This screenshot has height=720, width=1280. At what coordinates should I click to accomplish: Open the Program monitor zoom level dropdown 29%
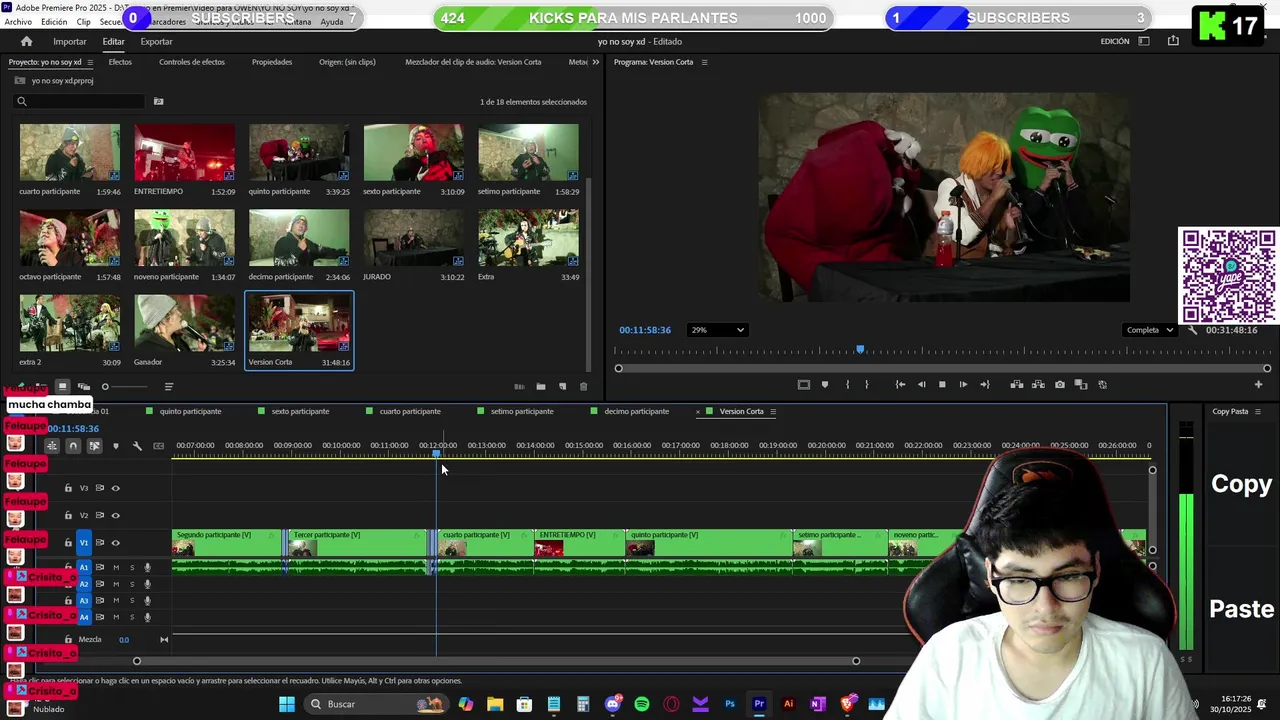pyautogui.click(x=717, y=330)
